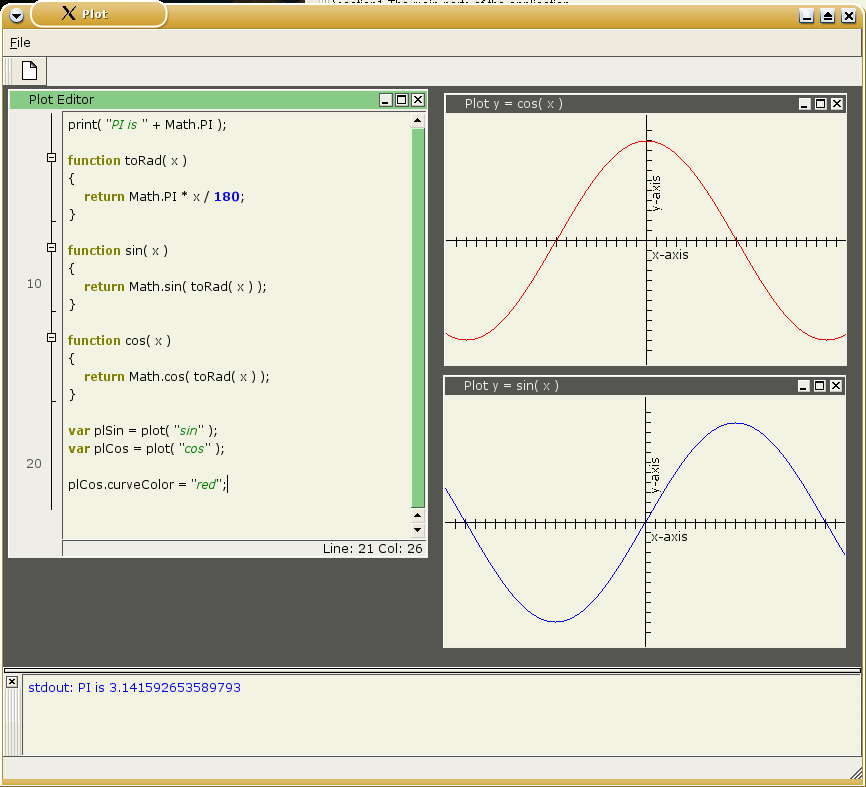Click the 'stdout: PI is 3.141592653589793' output line
The image size is (866, 787).
pos(134,688)
